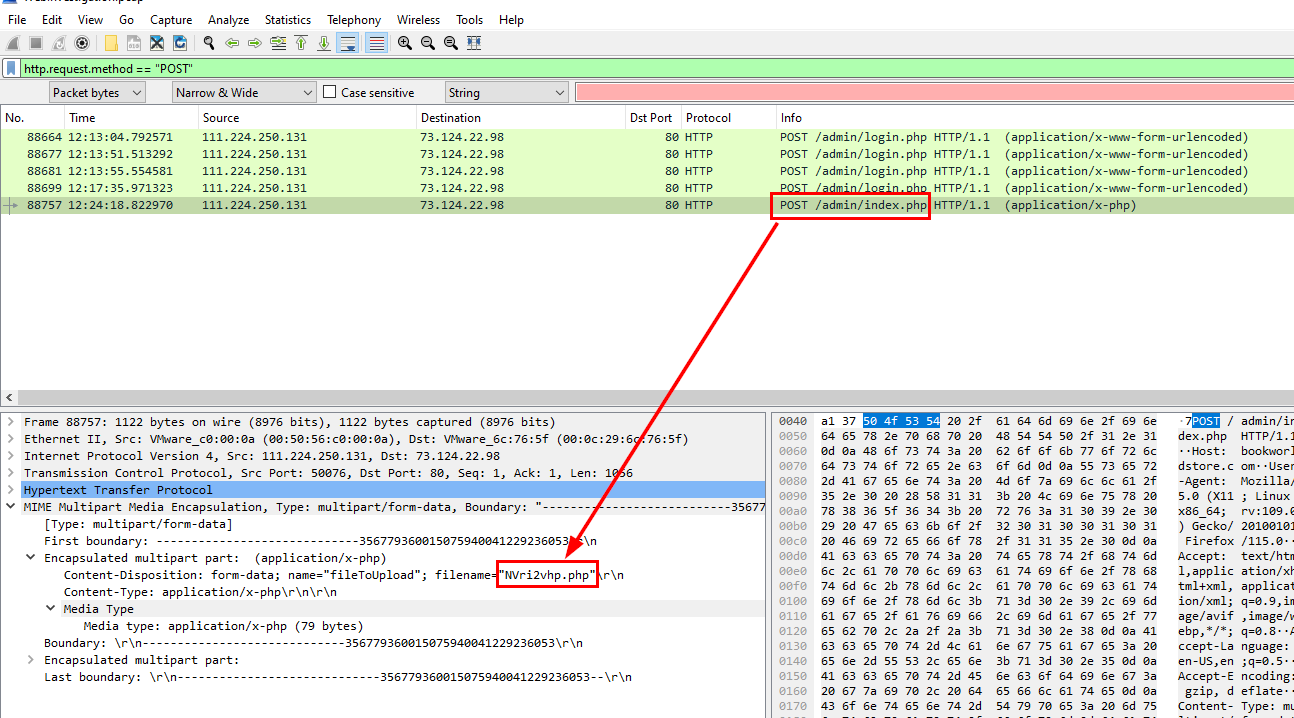Click the resize columns icon
Screen dimensions: 1294x718
474,43
